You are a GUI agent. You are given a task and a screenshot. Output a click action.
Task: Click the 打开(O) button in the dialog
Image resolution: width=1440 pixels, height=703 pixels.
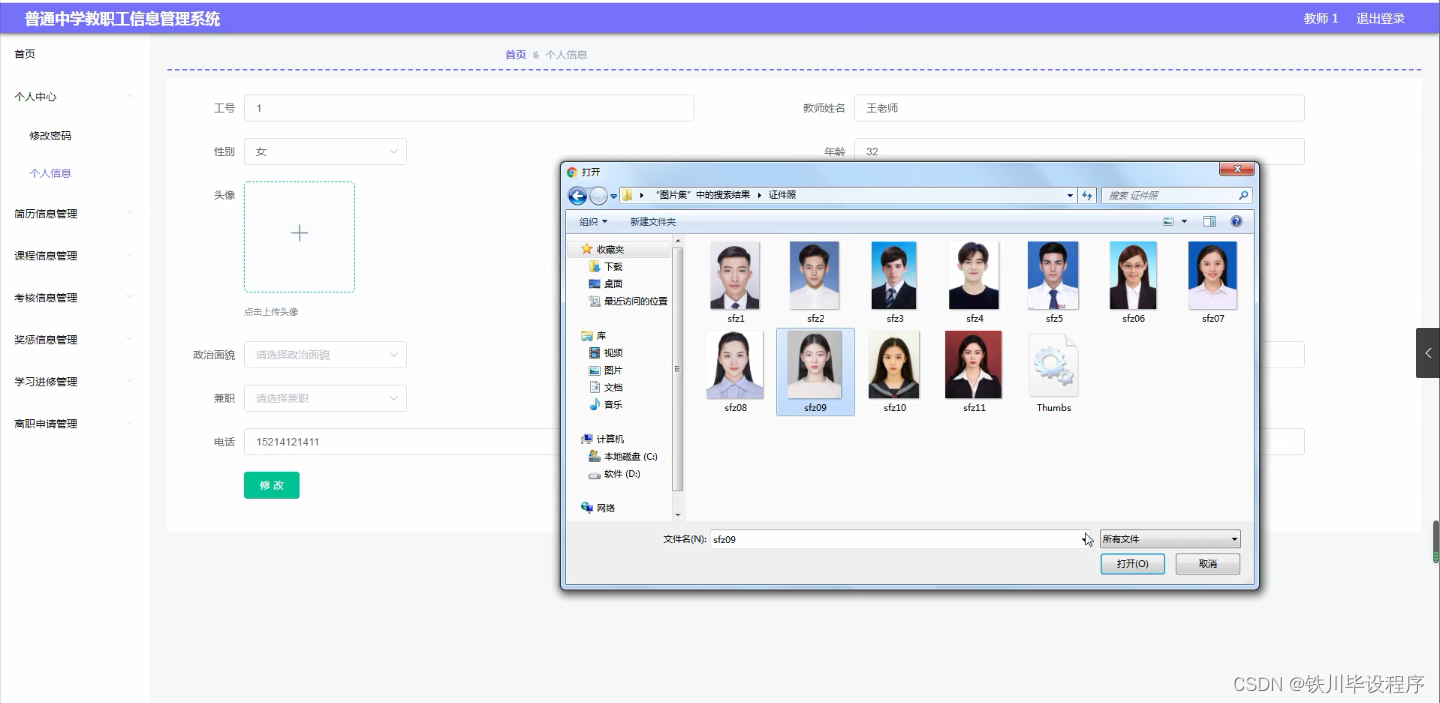coord(1132,563)
